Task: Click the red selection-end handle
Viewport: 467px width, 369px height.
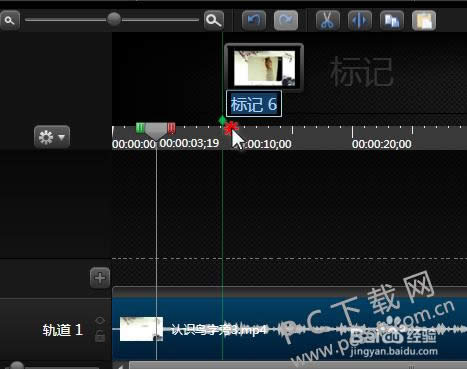Action: [171, 128]
